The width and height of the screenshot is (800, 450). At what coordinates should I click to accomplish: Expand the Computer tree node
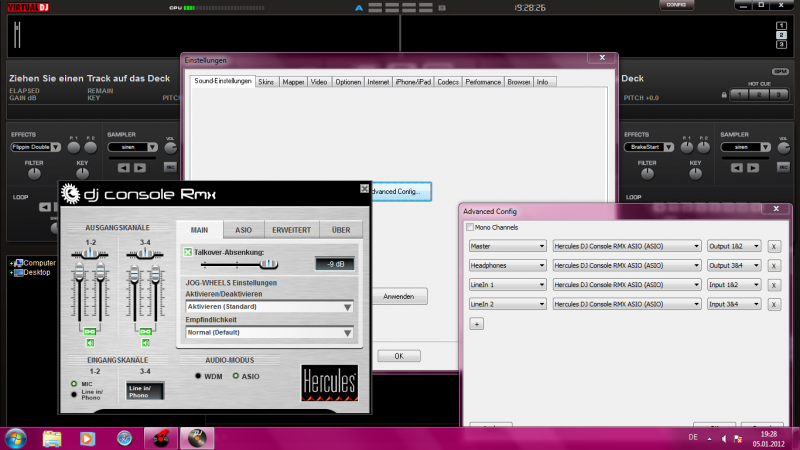(11, 263)
